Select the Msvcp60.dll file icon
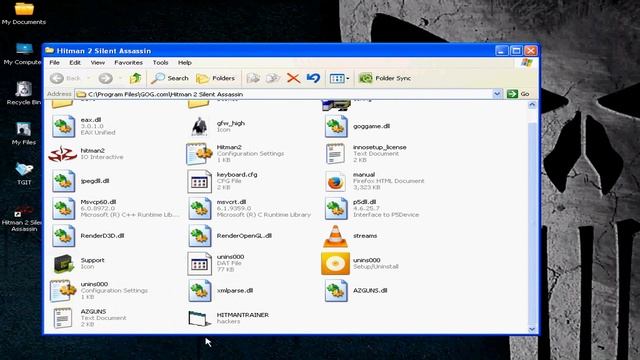Image resolution: width=640 pixels, height=360 pixels. point(63,208)
